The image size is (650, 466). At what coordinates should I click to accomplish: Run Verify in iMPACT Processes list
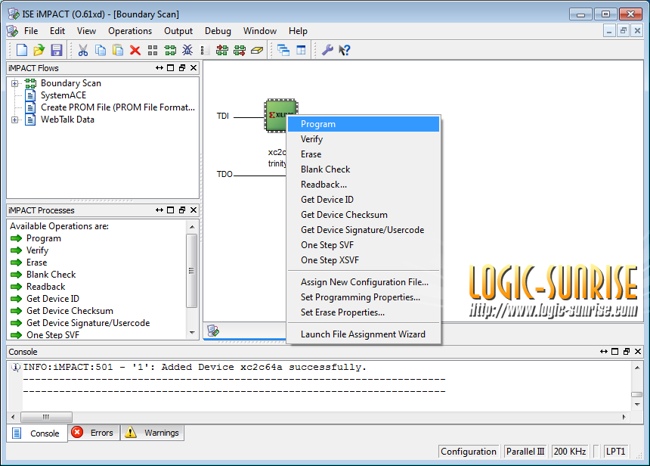(37, 250)
